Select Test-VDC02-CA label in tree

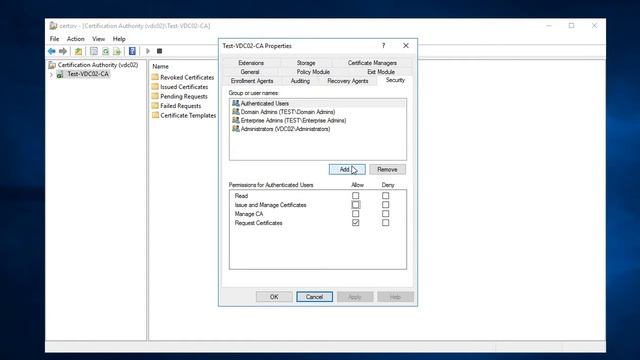point(88,74)
